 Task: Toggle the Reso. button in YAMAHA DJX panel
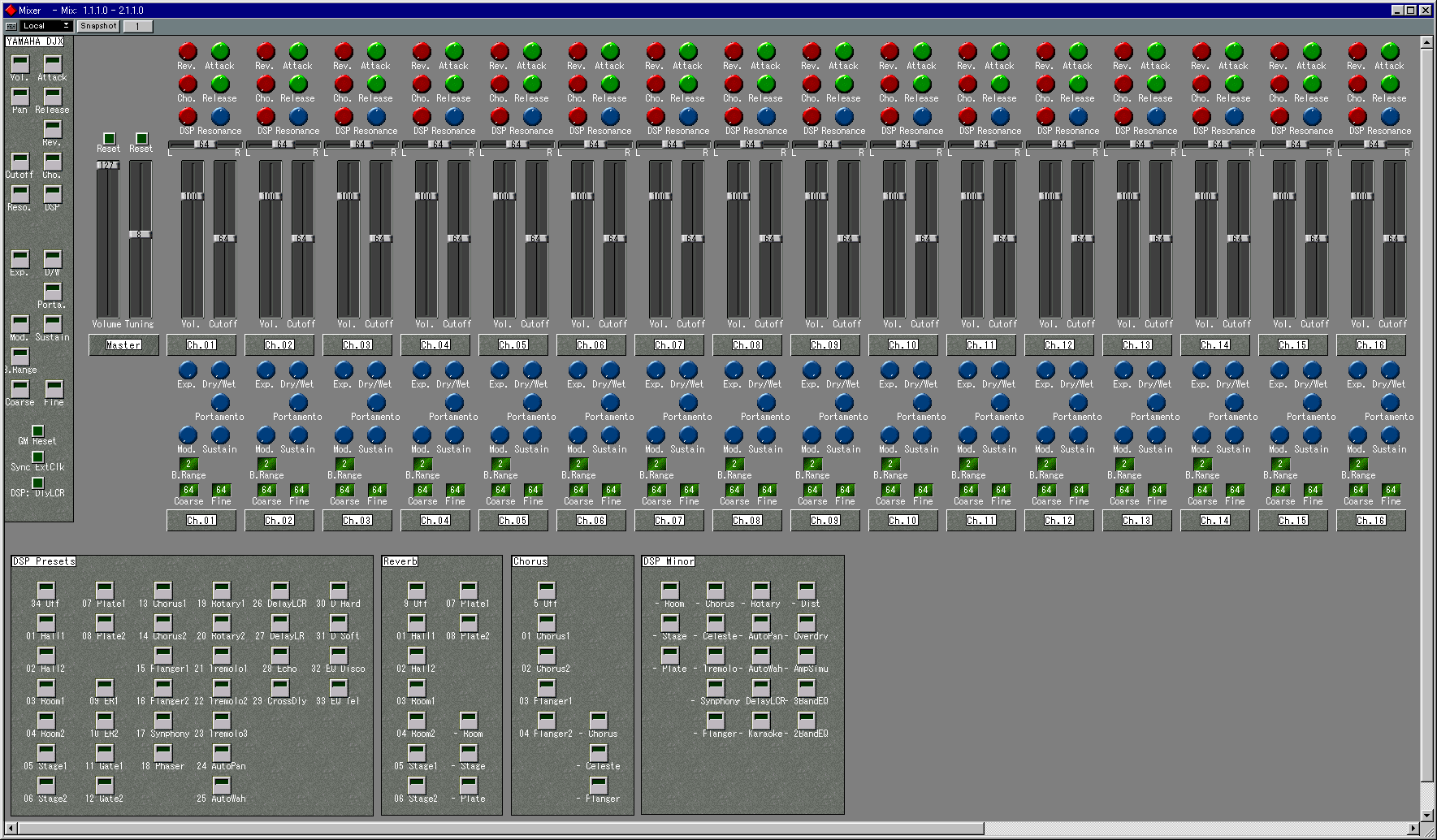tap(19, 194)
